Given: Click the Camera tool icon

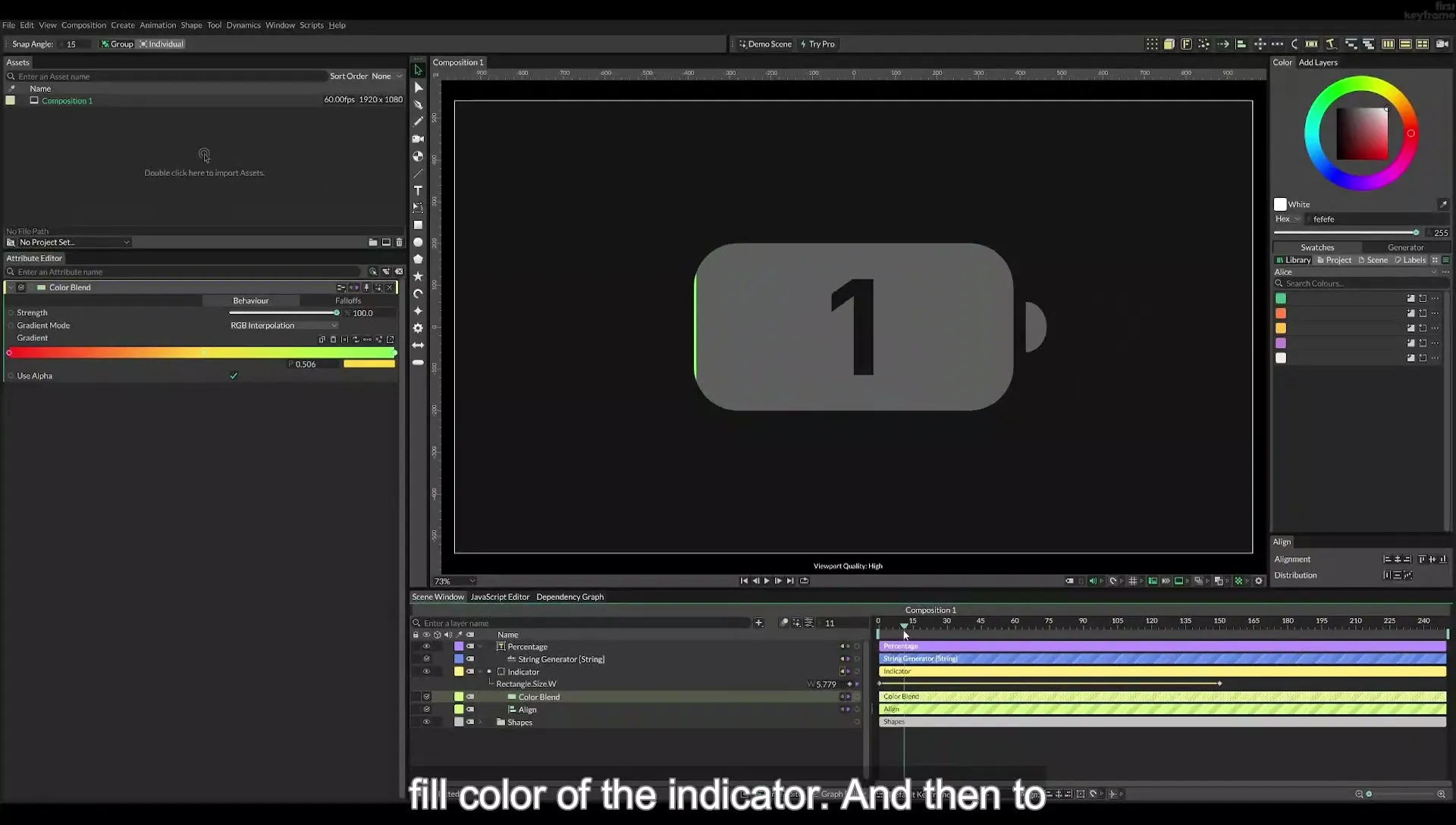Looking at the screenshot, I should coord(418,139).
